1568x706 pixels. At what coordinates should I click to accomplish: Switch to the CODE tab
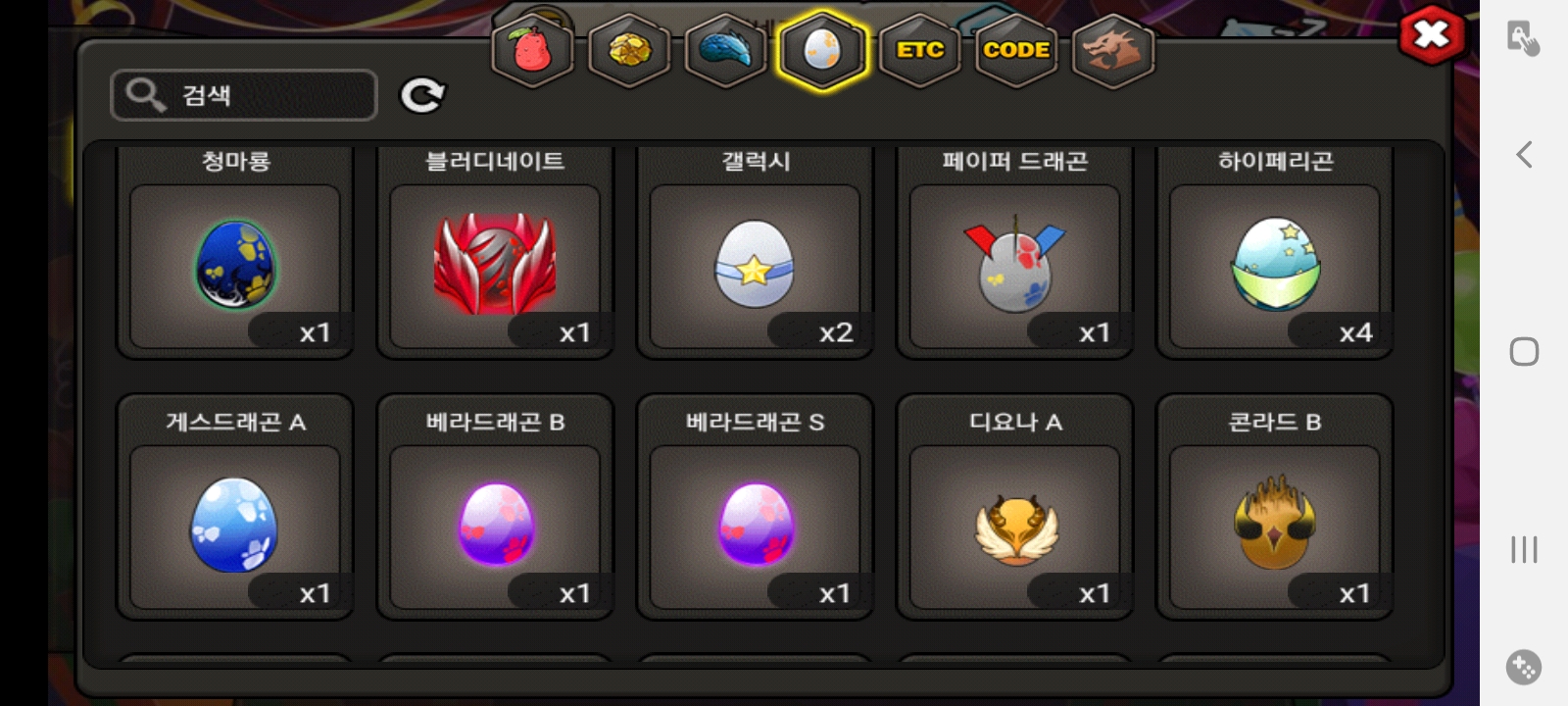[1016, 50]
